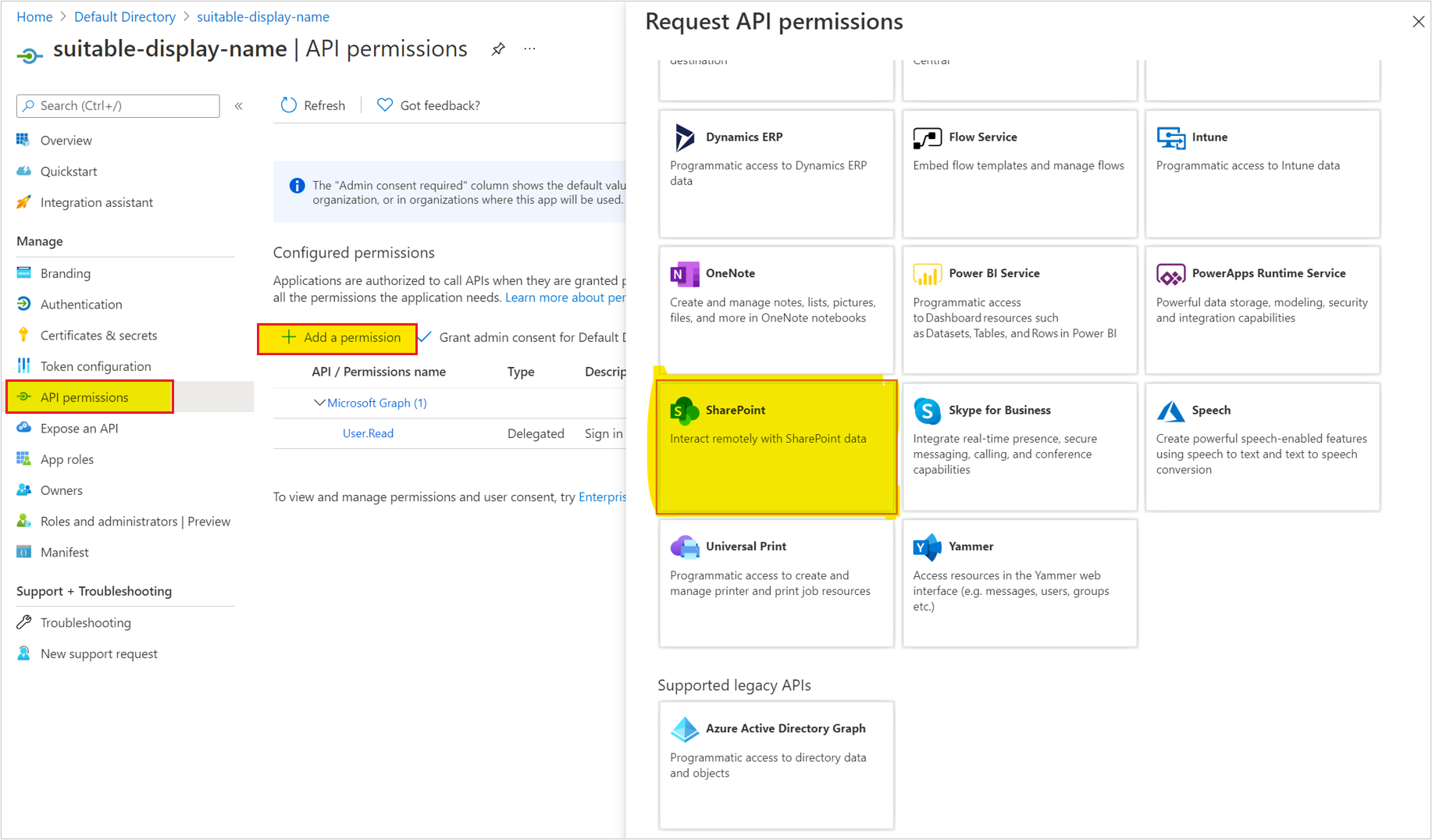Close the Request API permissions panel
Screen dimensions: 1432x840
(x=1418, y=22)
